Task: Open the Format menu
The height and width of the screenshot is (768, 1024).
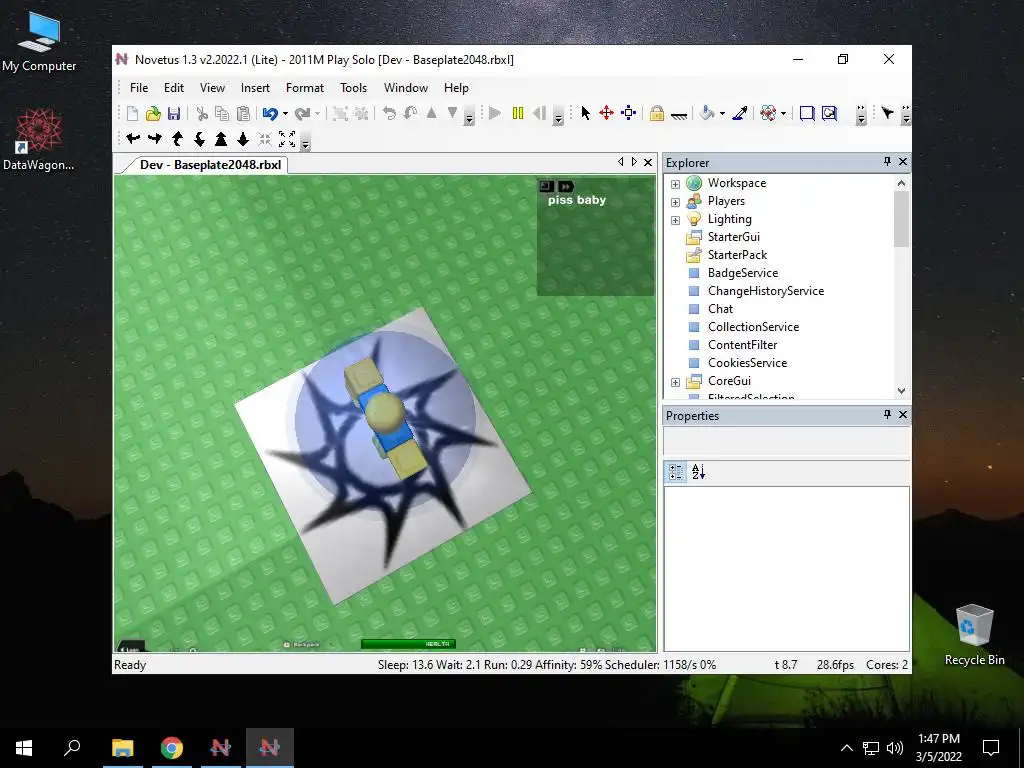Action: [304, 88]
